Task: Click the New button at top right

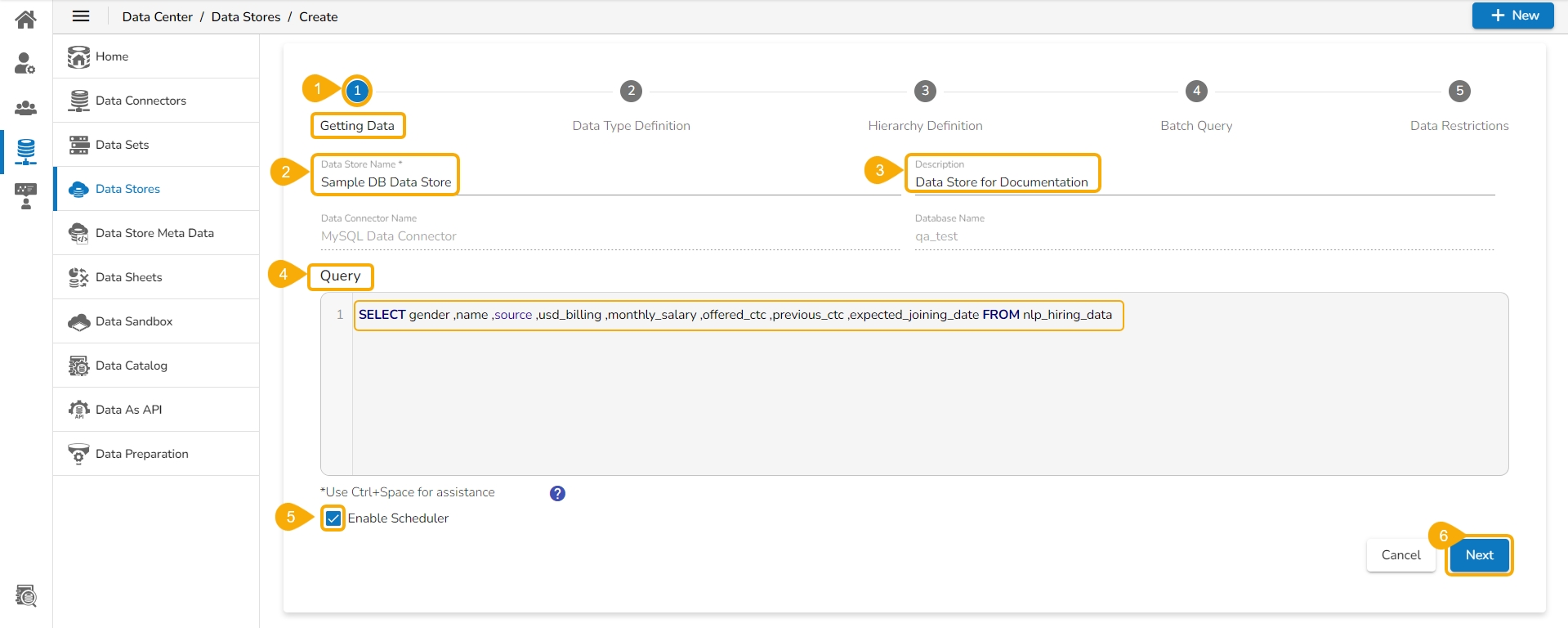Action: pyautogui.click(x=1512, y=16)
